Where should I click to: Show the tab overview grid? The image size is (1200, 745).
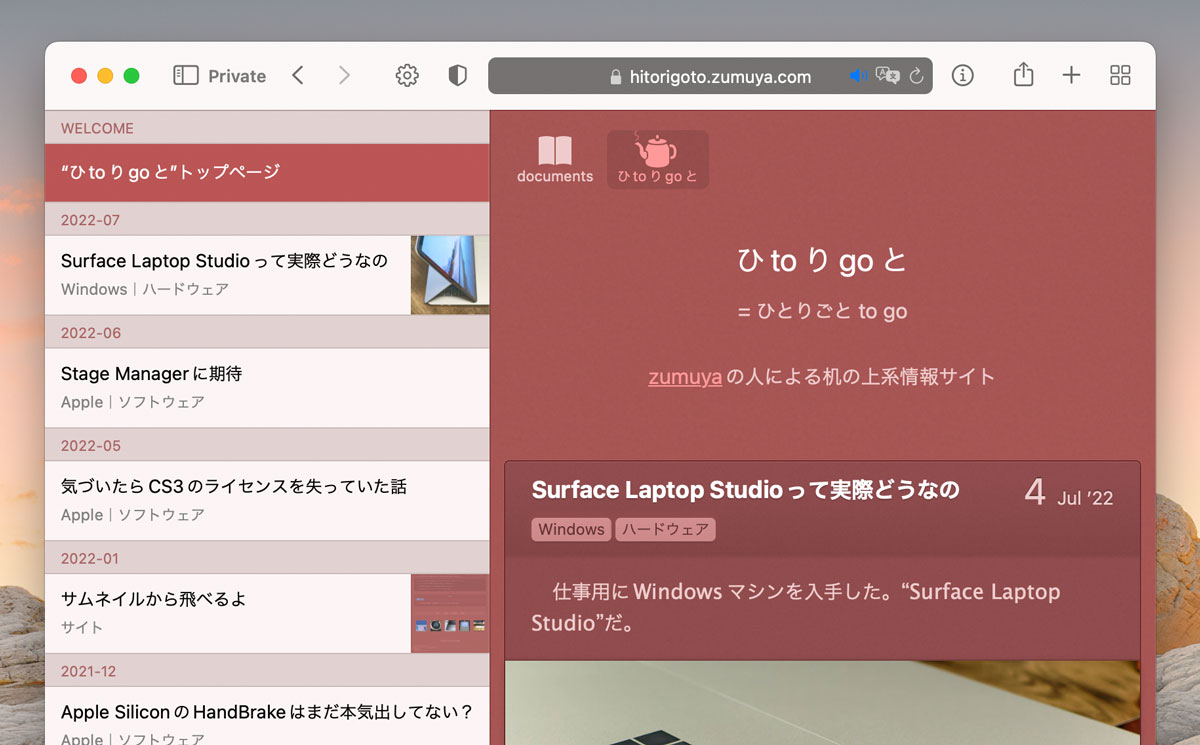pyautogui.click(x=1120, y=75)
